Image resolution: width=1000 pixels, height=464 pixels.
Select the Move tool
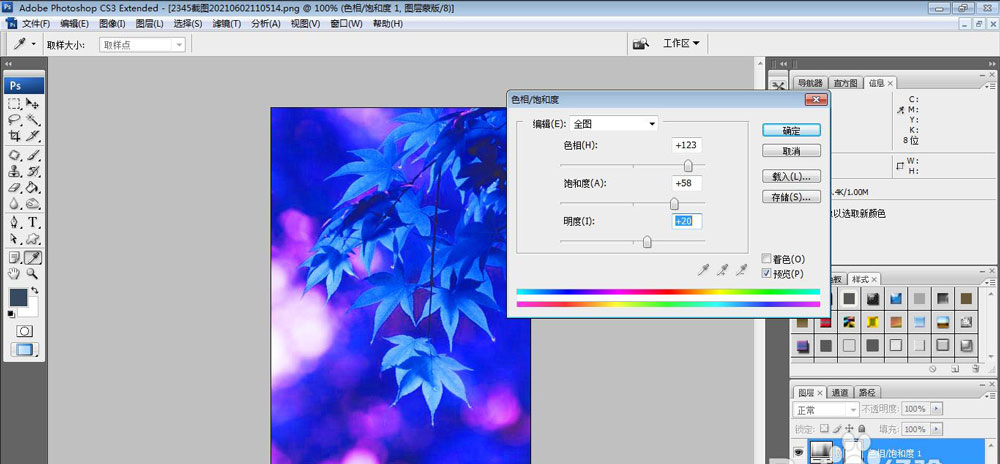[x=33, y=103]
